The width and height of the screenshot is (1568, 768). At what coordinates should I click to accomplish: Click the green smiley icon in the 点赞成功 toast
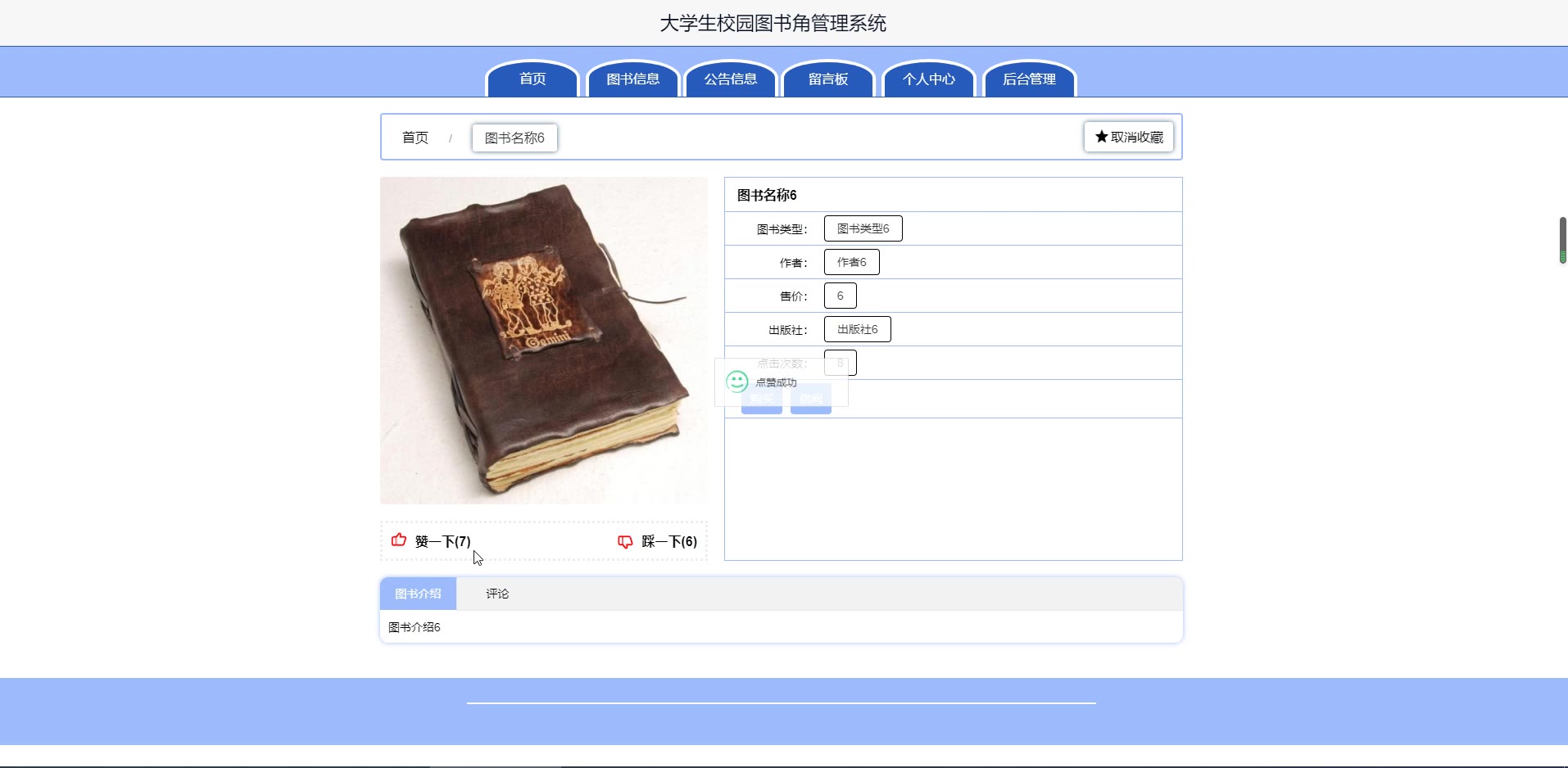(x=737, y=382)
